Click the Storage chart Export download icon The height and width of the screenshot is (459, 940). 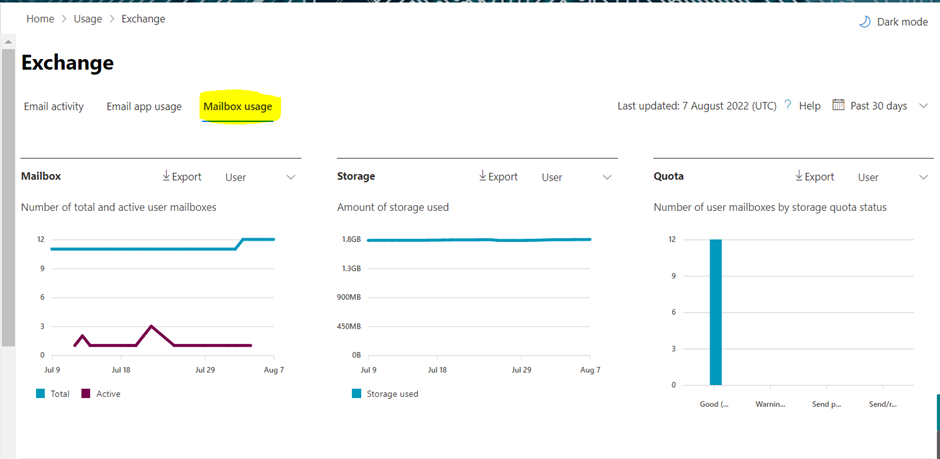coord(483,176)
